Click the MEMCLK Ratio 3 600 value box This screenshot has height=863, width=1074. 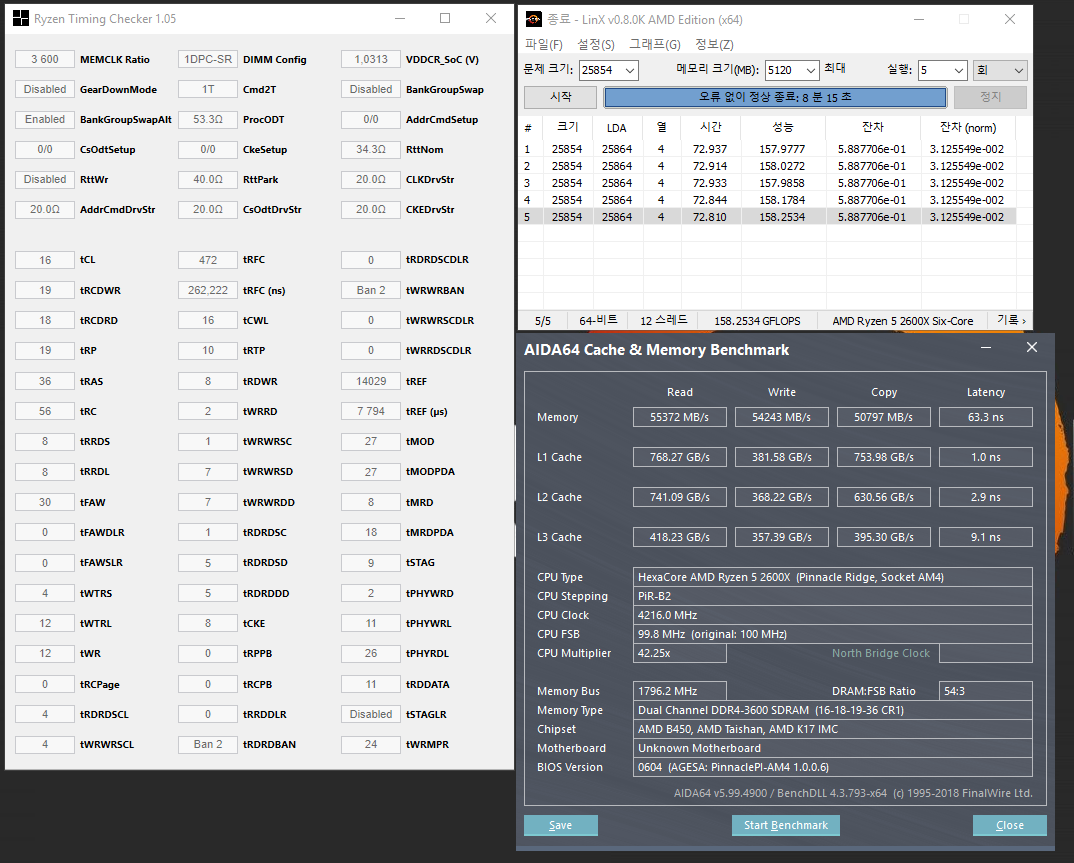pos(45,59)
